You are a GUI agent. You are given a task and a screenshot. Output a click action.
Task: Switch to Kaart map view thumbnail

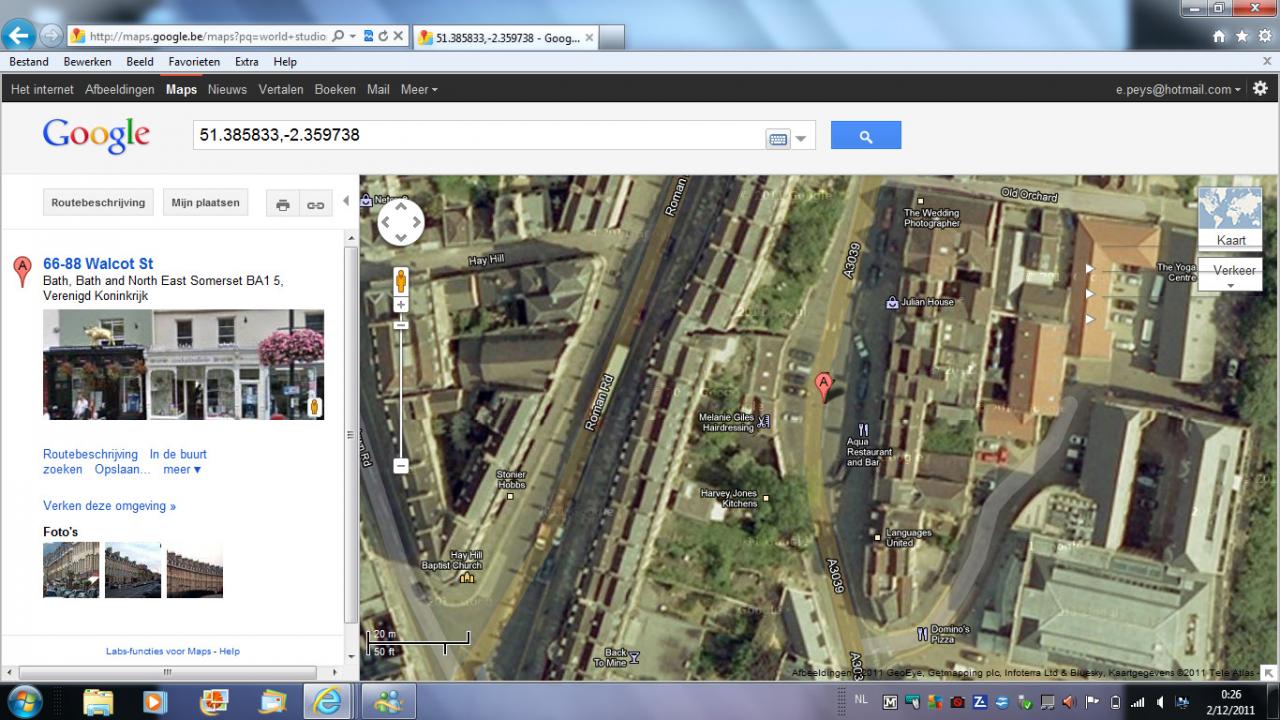point(1230,217)
